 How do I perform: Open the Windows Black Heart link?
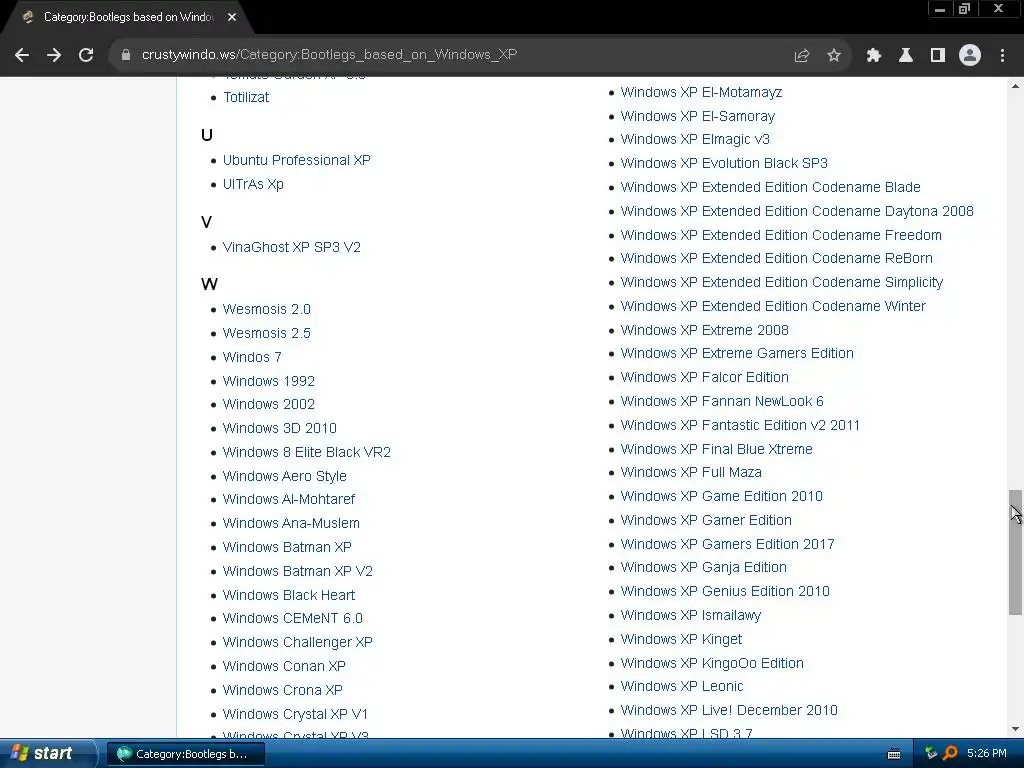(x=289, y=595)
